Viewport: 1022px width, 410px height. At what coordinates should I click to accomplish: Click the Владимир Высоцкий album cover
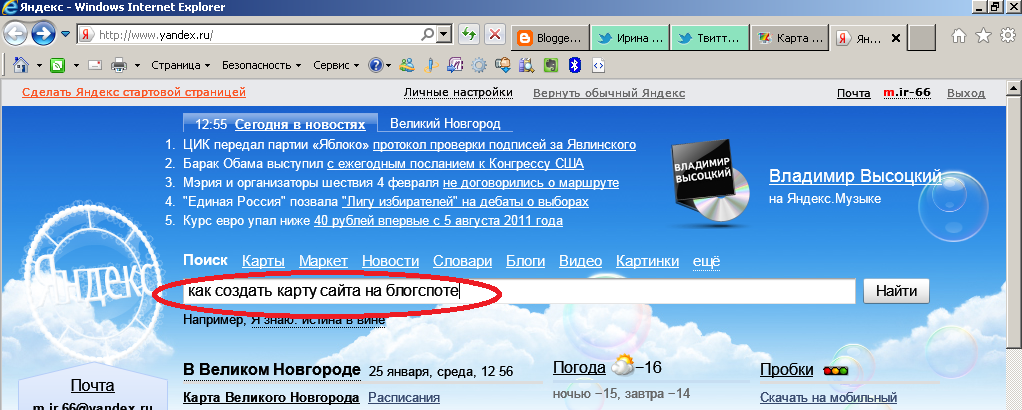(x=710, y=181)
